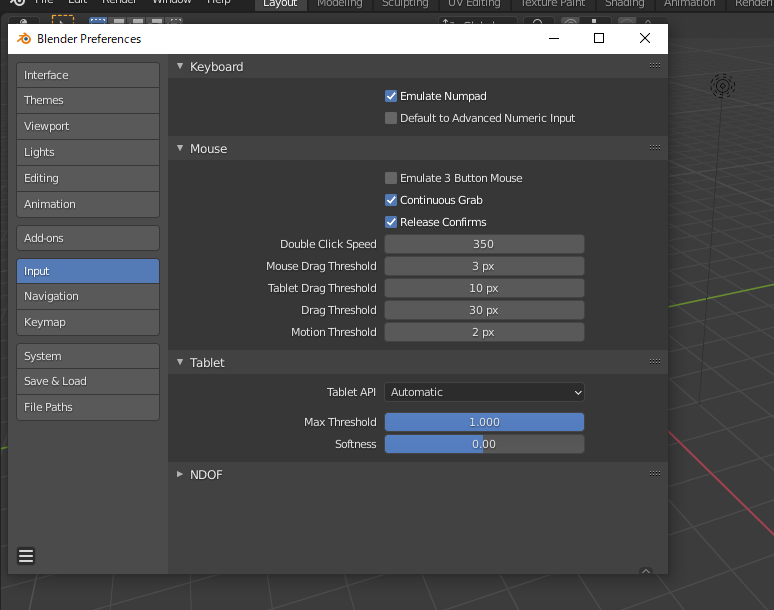774x610 pixels.
Task: Collapse the Tablet panel
Action: pyautogui.click(x=180, y=362)
